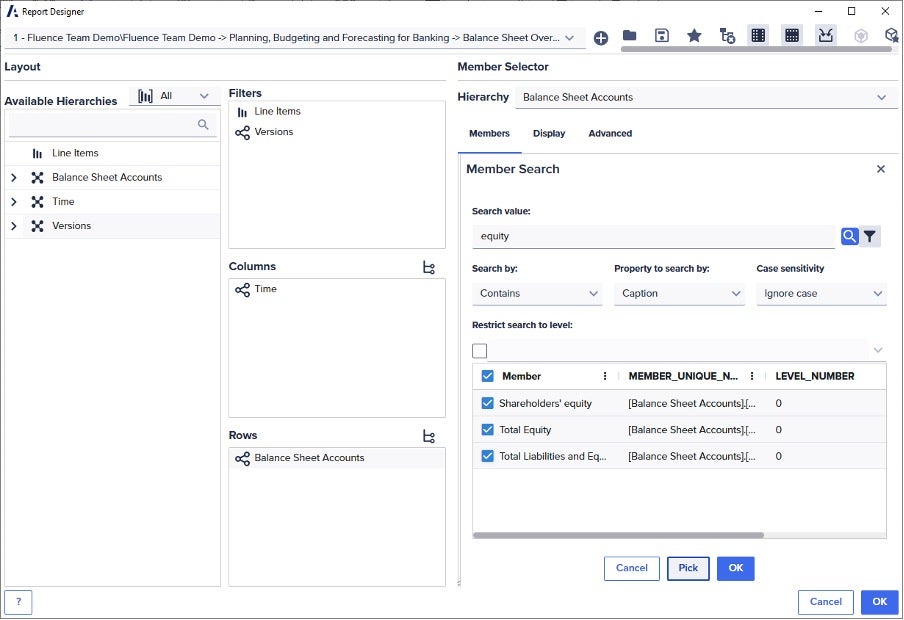Uncheck the Total Equity checkbox
904x620 pixels.
[488, 429]
